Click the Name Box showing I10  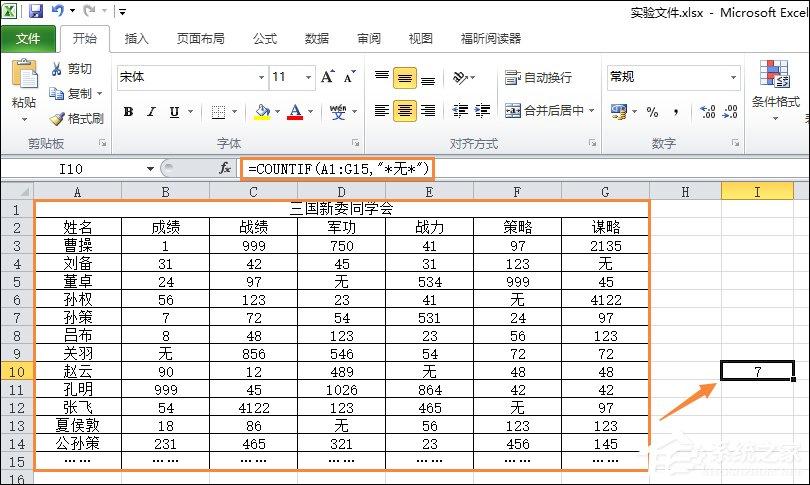pos(71,169)
